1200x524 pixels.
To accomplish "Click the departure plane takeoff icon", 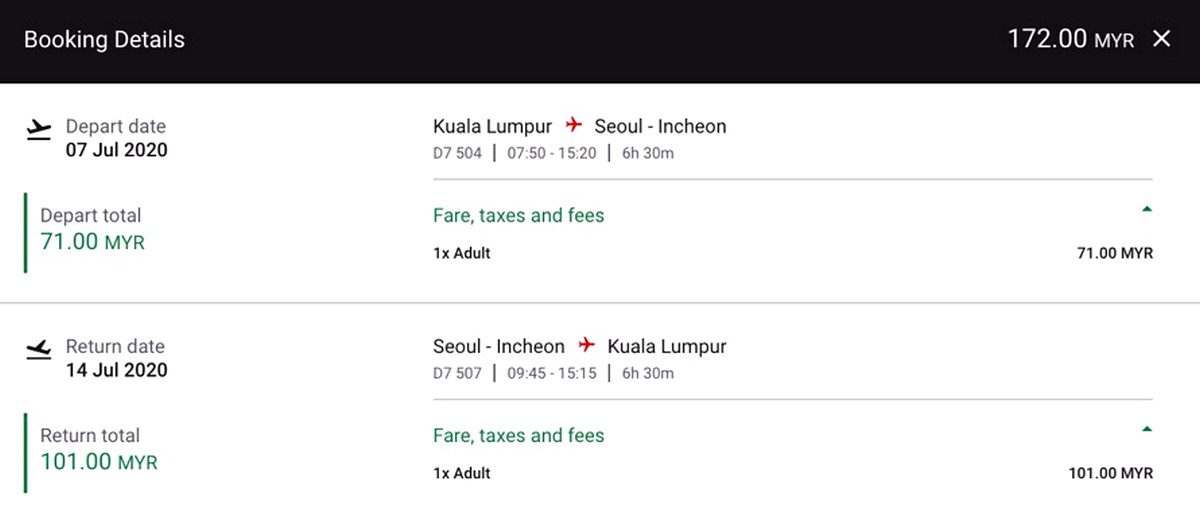I will click(39, 129).
